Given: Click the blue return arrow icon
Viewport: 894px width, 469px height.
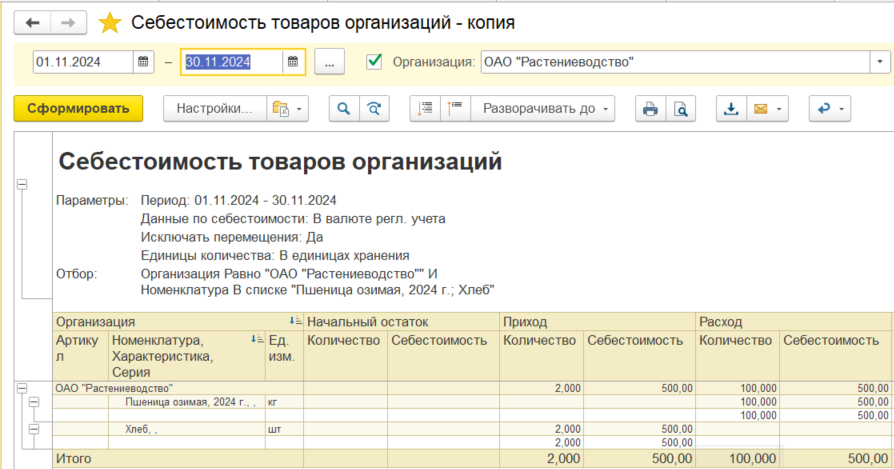Looking at the screenshot, I should (x=824, y=108).
